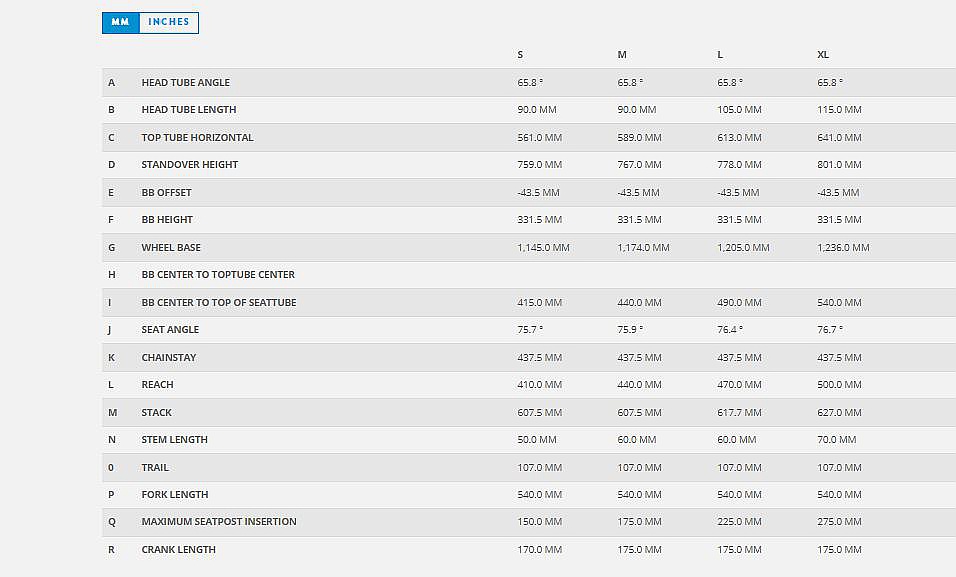Viewport: 956px width, 577px height.
Task: Click the S size column header
Action: (x=520, y=55)
